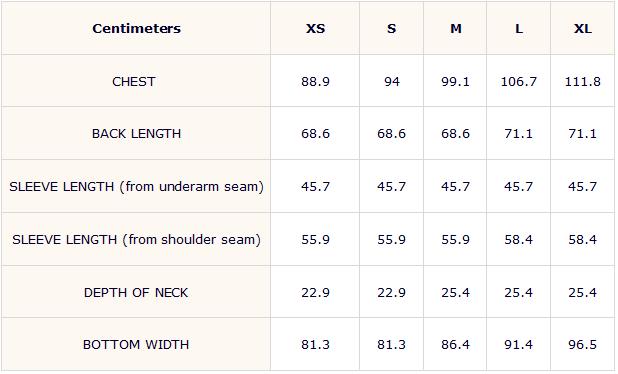Click the chest value 88.9 for XS
618x374 pixels.
pyautogui.click(x=315, y=82)
